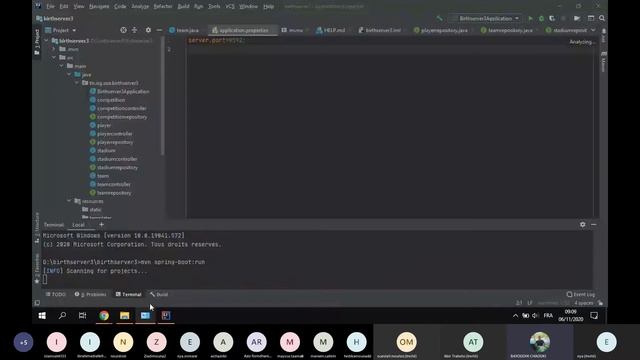The height and width of the screenshot is (360, 640).
Task: Click the terminal input cursor line
Action: (x=45, y=280)
